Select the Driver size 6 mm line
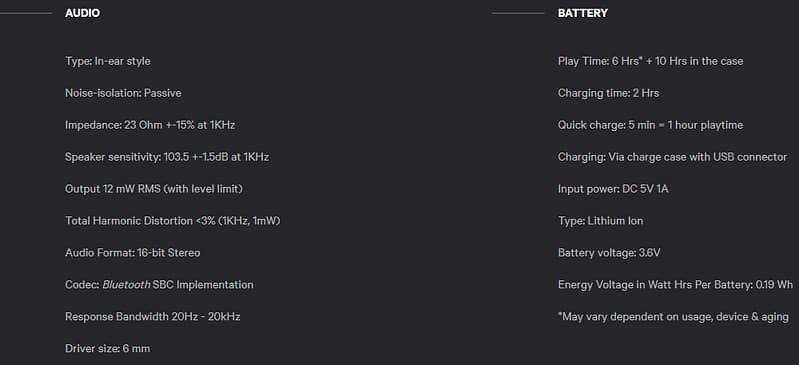 [x=108, y=349]
